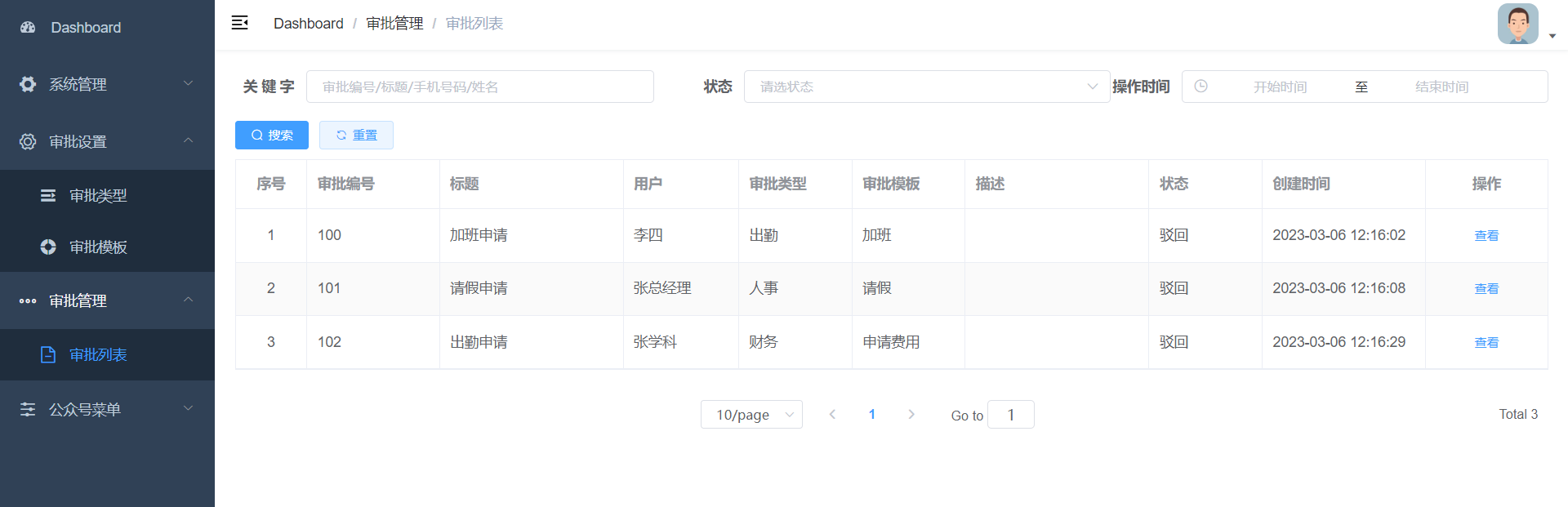Image resolution: width=1568 pixels, height=507 pixels.
Task: Open the 审批模板 submenu item
Action: [107, 247]
